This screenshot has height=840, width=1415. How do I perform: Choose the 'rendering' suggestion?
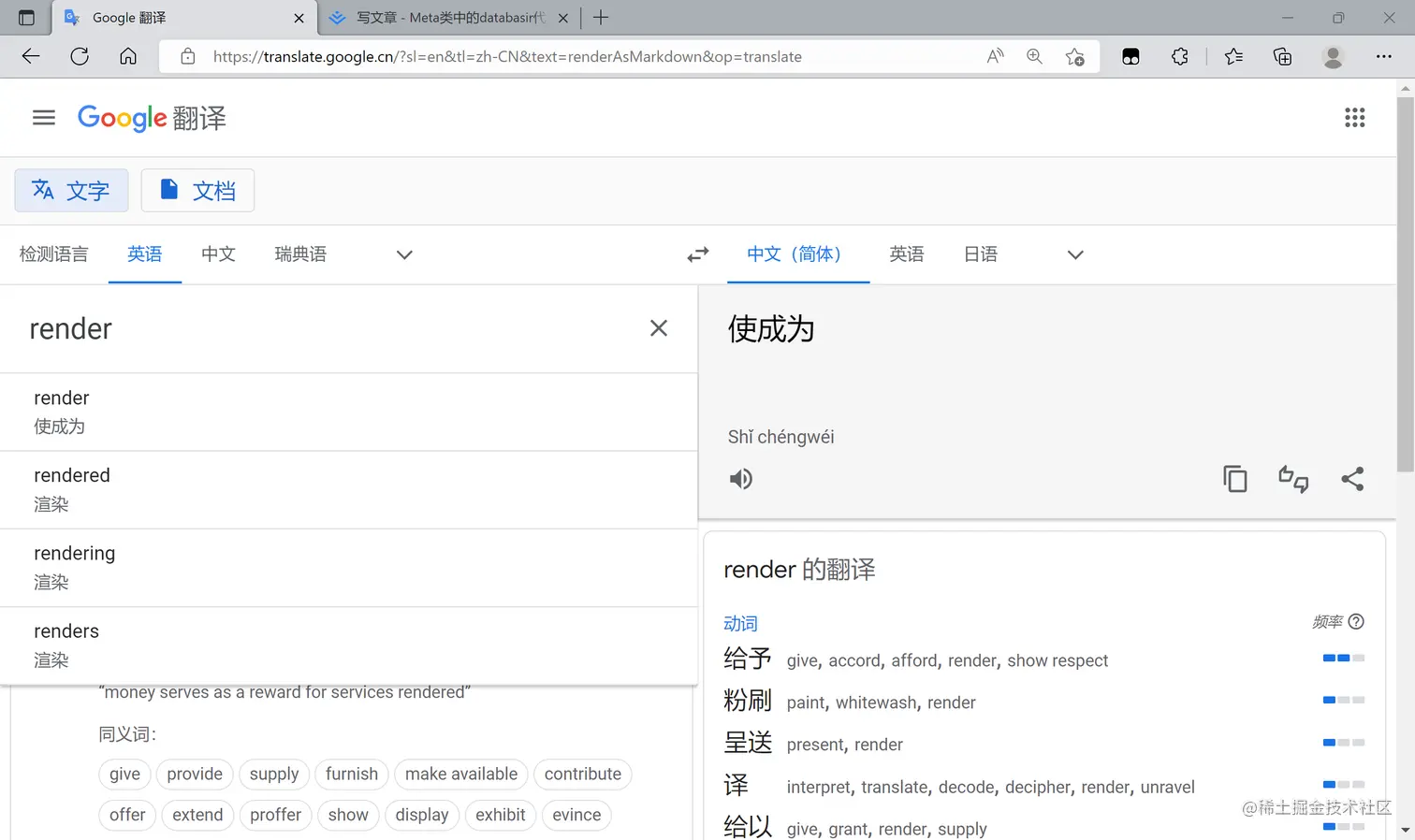click(x=348, y=568)
